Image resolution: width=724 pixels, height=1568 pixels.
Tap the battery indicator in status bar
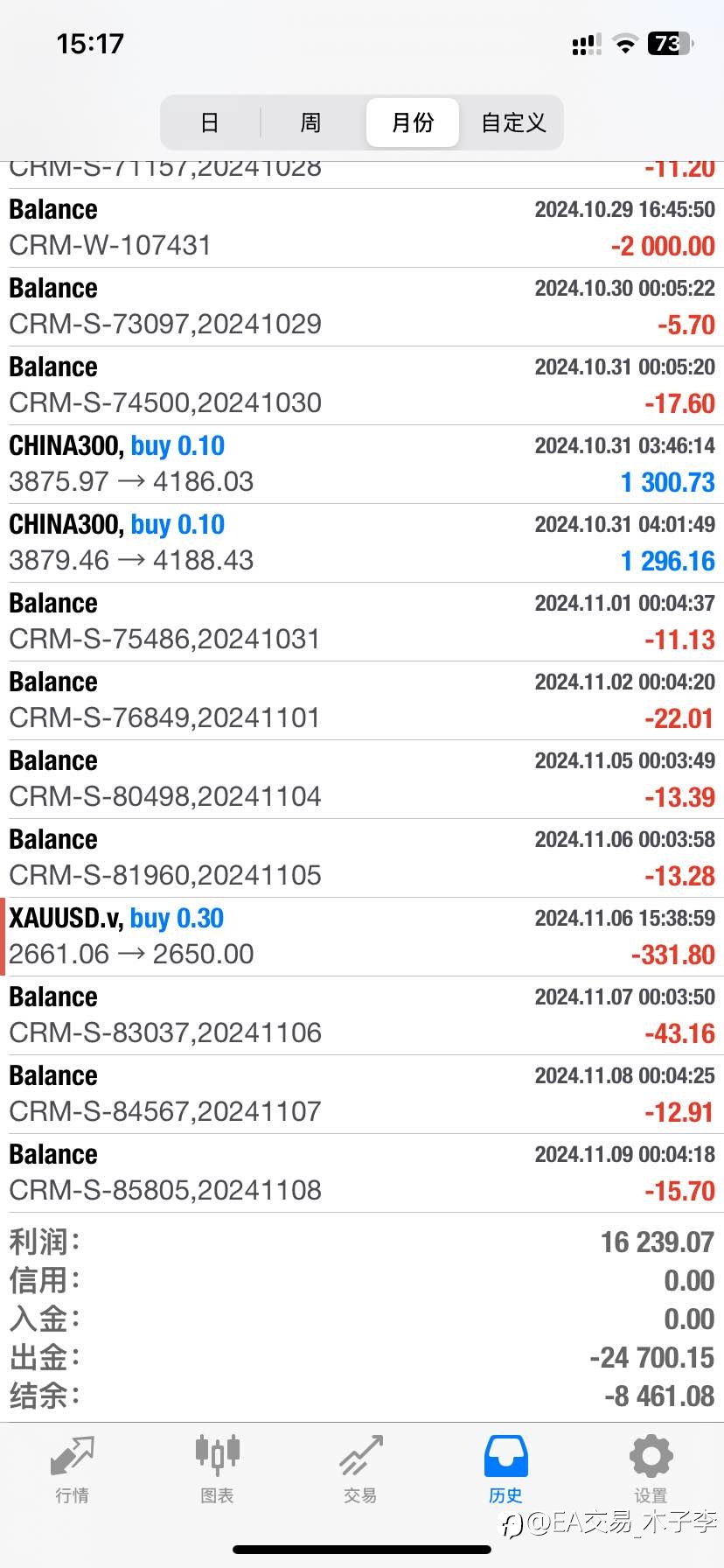point(671,43)
